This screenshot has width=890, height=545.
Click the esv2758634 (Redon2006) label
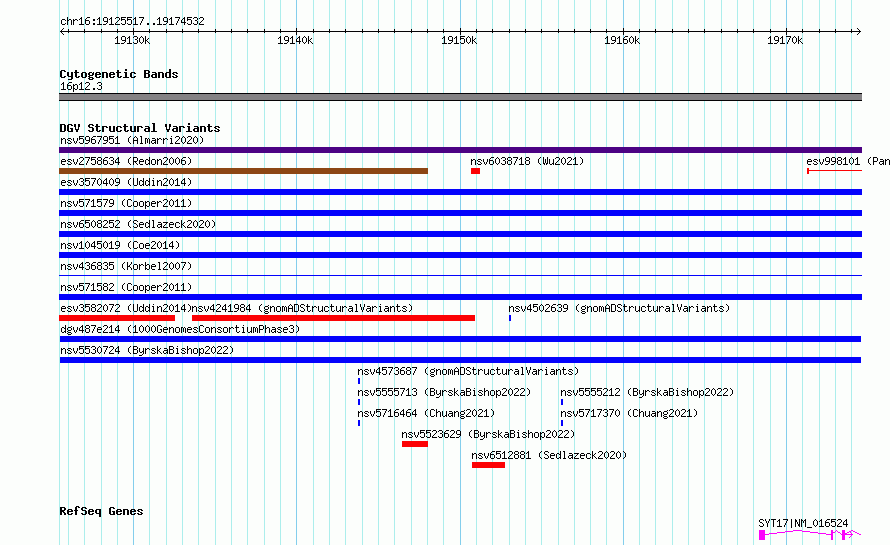[126, 161]
